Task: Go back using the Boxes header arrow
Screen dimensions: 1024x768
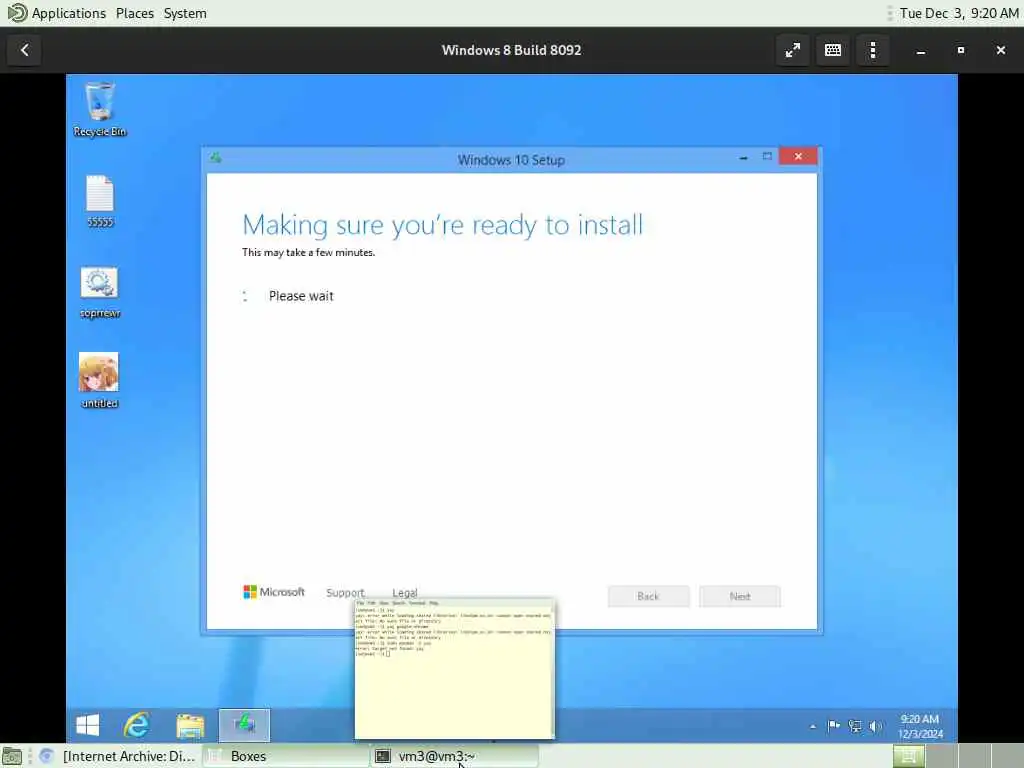Action: pyautogui.click(x=25, y=50)
